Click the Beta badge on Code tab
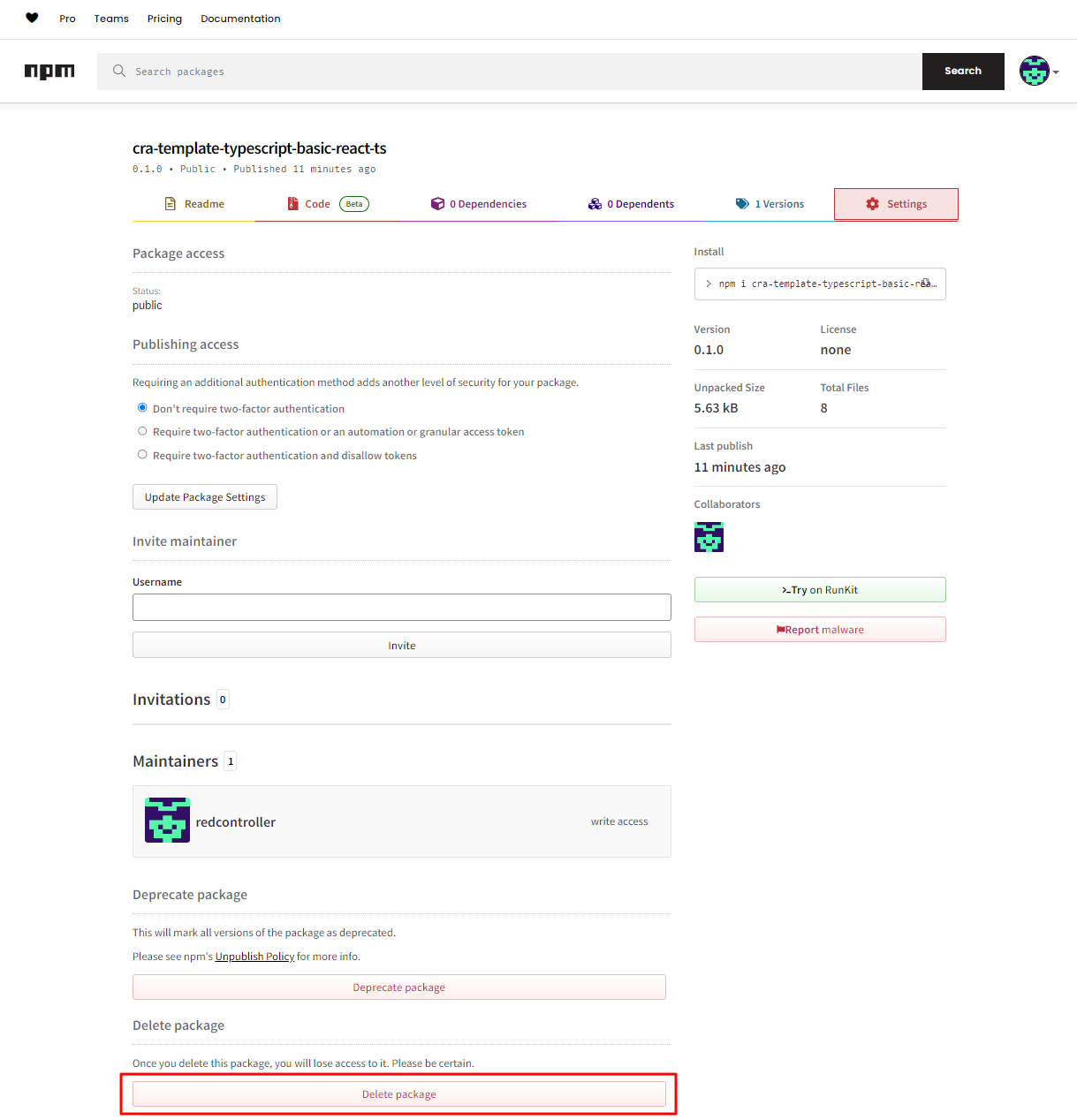1077x1120 pixels. (x=354, y=204)
